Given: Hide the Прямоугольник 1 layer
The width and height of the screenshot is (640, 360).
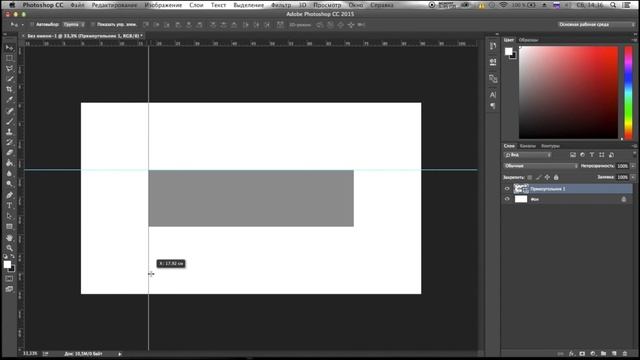Looking at the screenshot, I should coord(507,189).
